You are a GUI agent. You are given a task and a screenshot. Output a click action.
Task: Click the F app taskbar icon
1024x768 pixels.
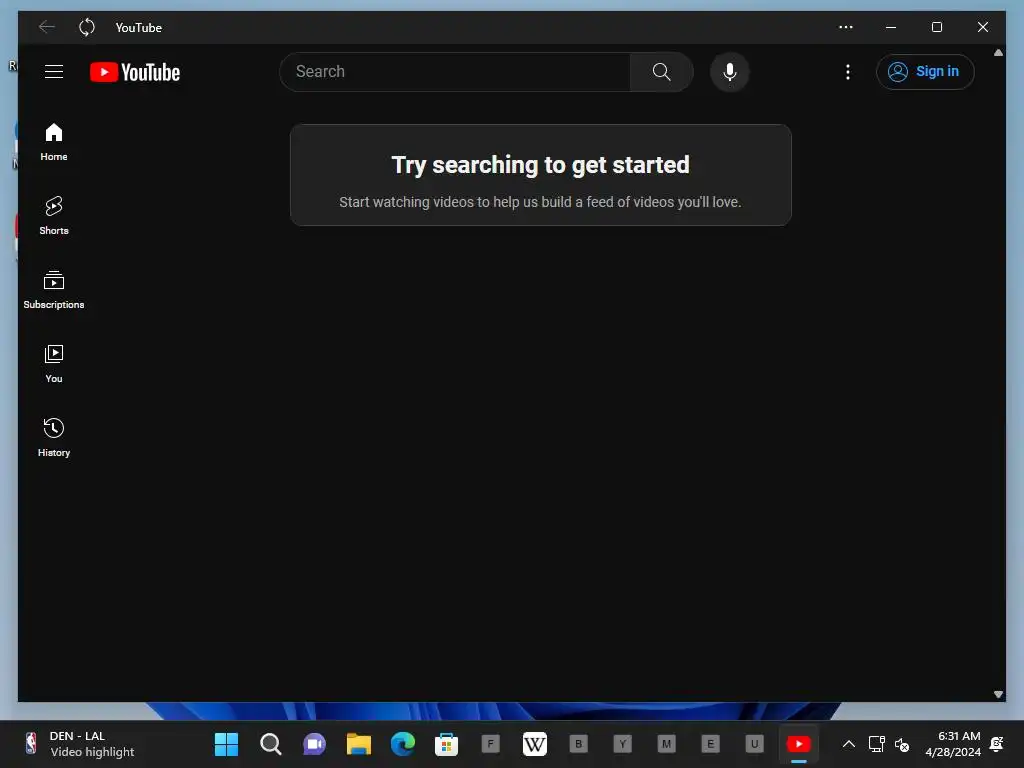click(490, 744)
